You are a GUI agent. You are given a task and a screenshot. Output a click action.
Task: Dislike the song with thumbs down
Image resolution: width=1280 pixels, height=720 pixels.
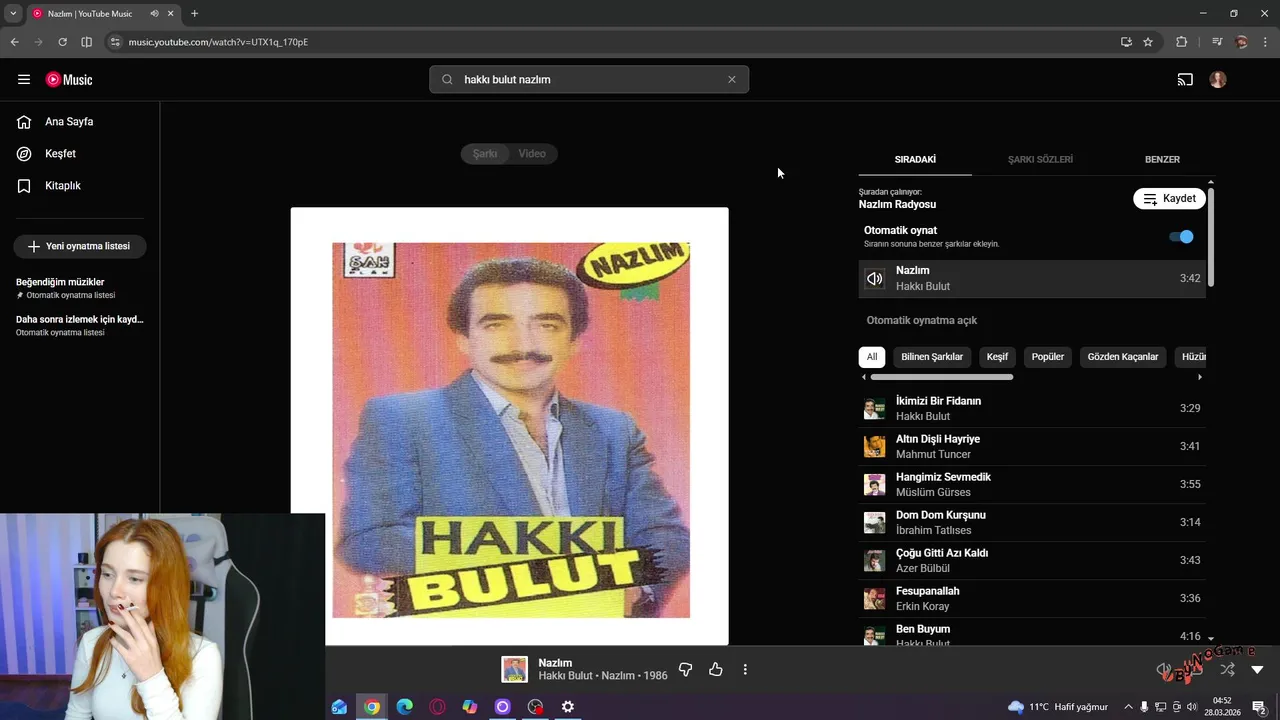point(685,670)
